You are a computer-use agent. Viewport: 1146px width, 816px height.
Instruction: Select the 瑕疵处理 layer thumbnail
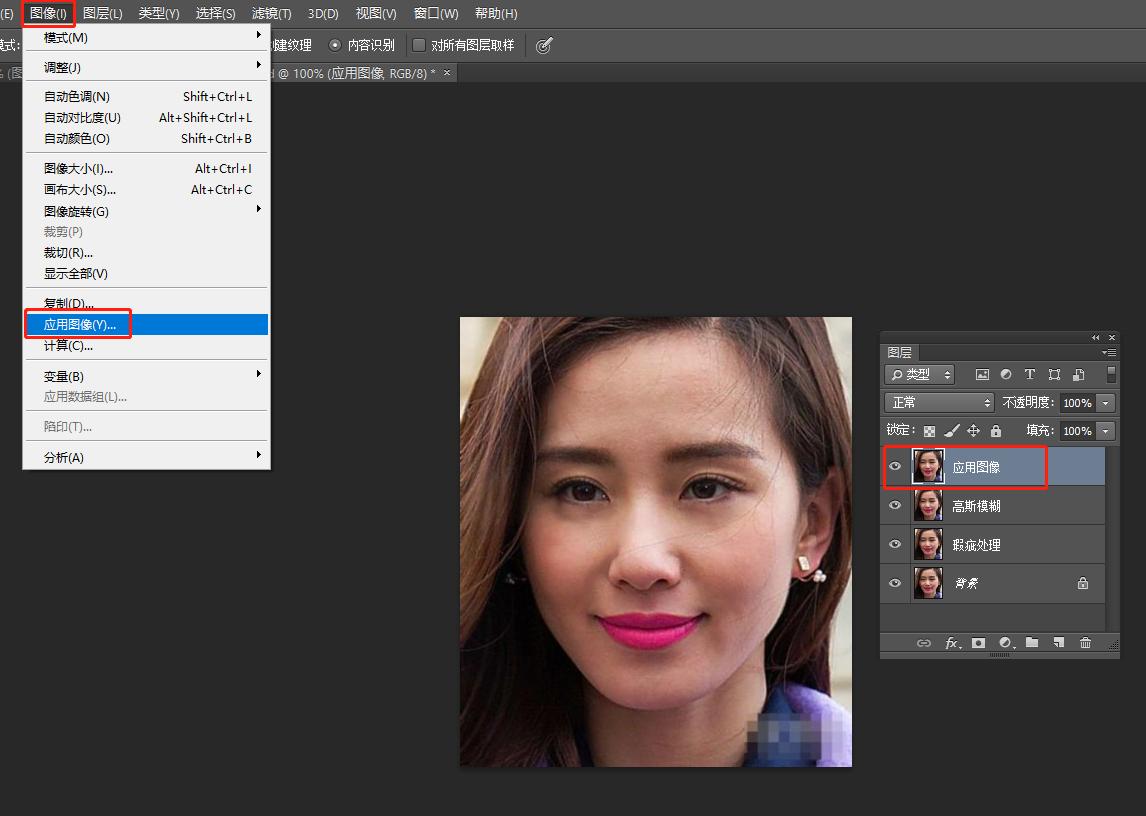click(928, 545)
